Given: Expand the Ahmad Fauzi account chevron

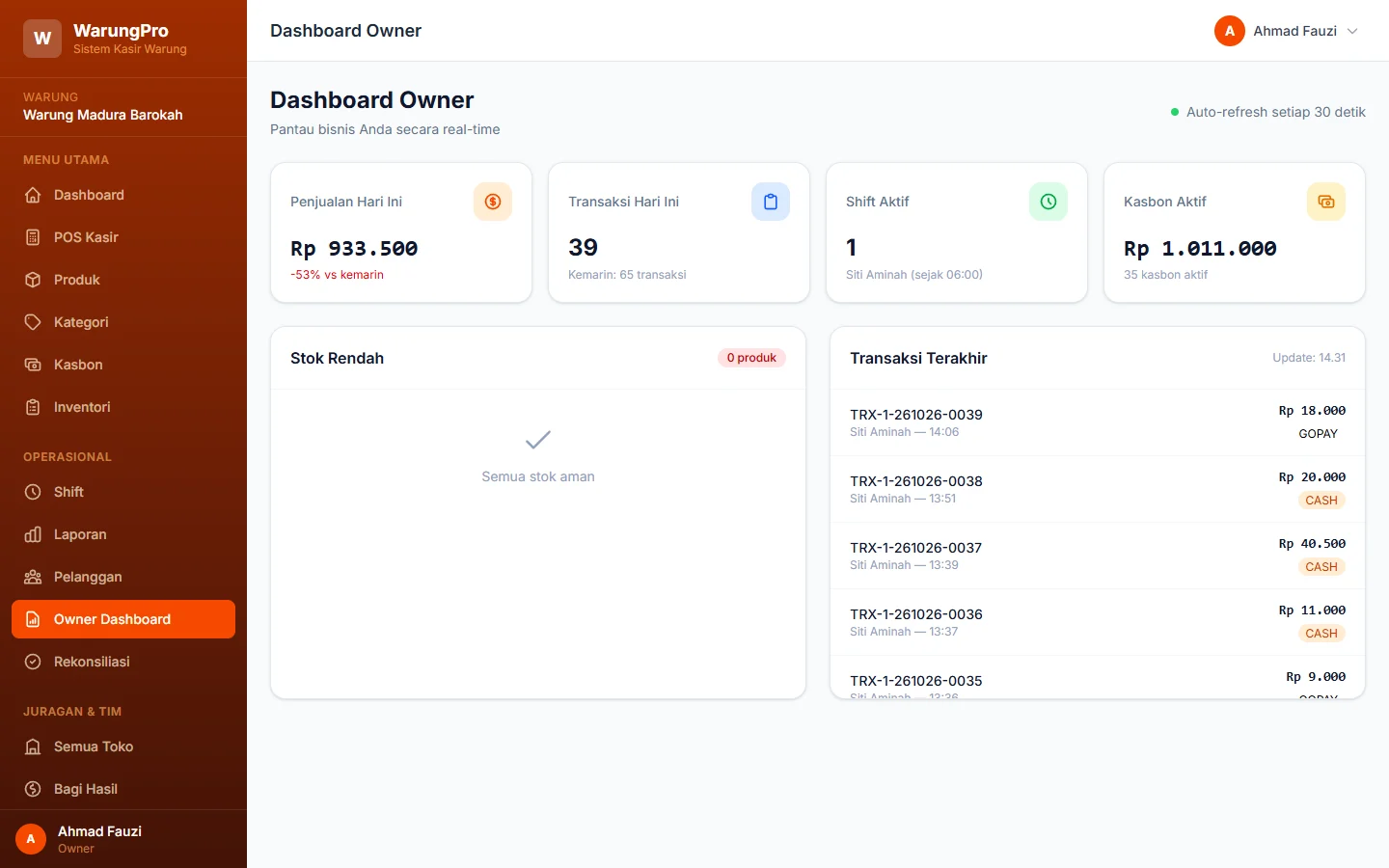Looking at the screenshot, I should click(x=1352, y=31).
